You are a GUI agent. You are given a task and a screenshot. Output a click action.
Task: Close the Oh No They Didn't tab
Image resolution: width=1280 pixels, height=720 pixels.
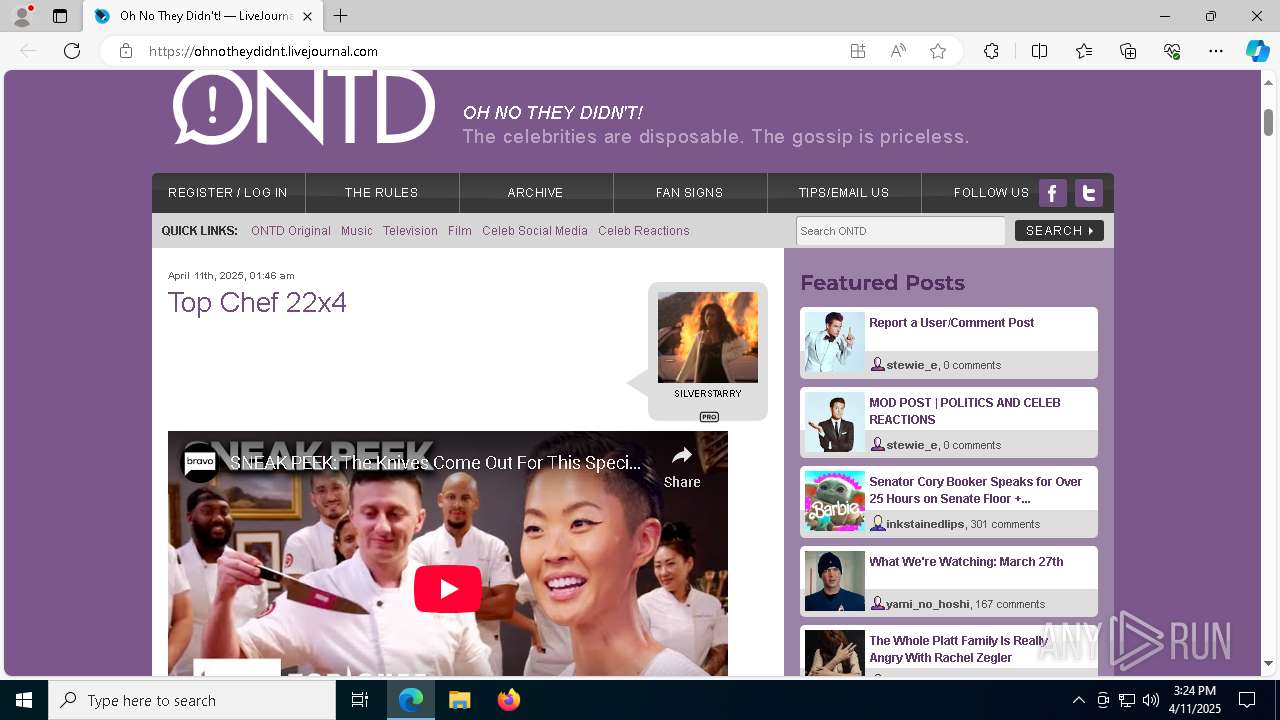coord(307,16)
